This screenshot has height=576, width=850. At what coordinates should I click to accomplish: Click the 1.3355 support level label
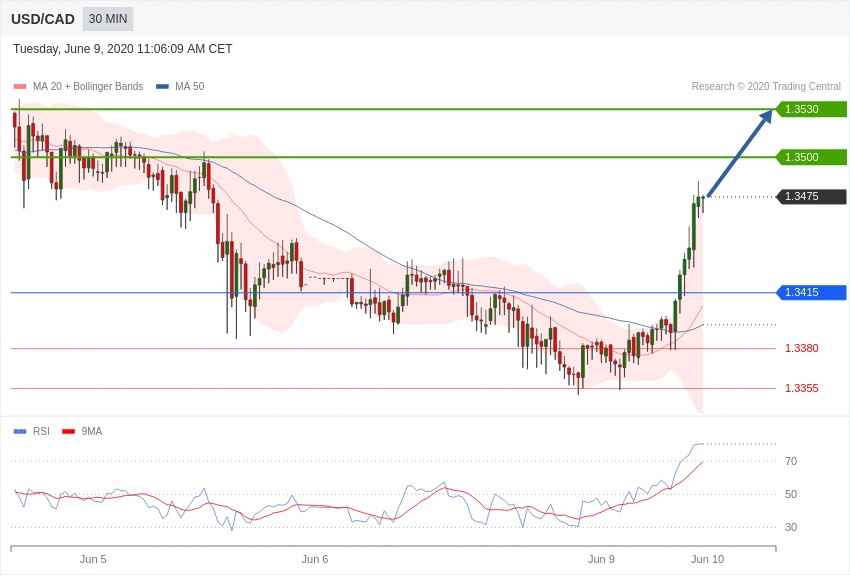point(801,388)
